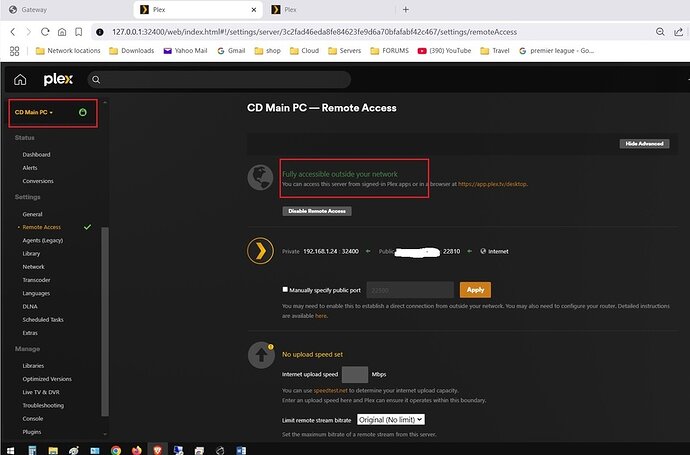Viewport: 690px width, 455px height.
Task: Open Scheduled Tasks settings
Action: 43,319
